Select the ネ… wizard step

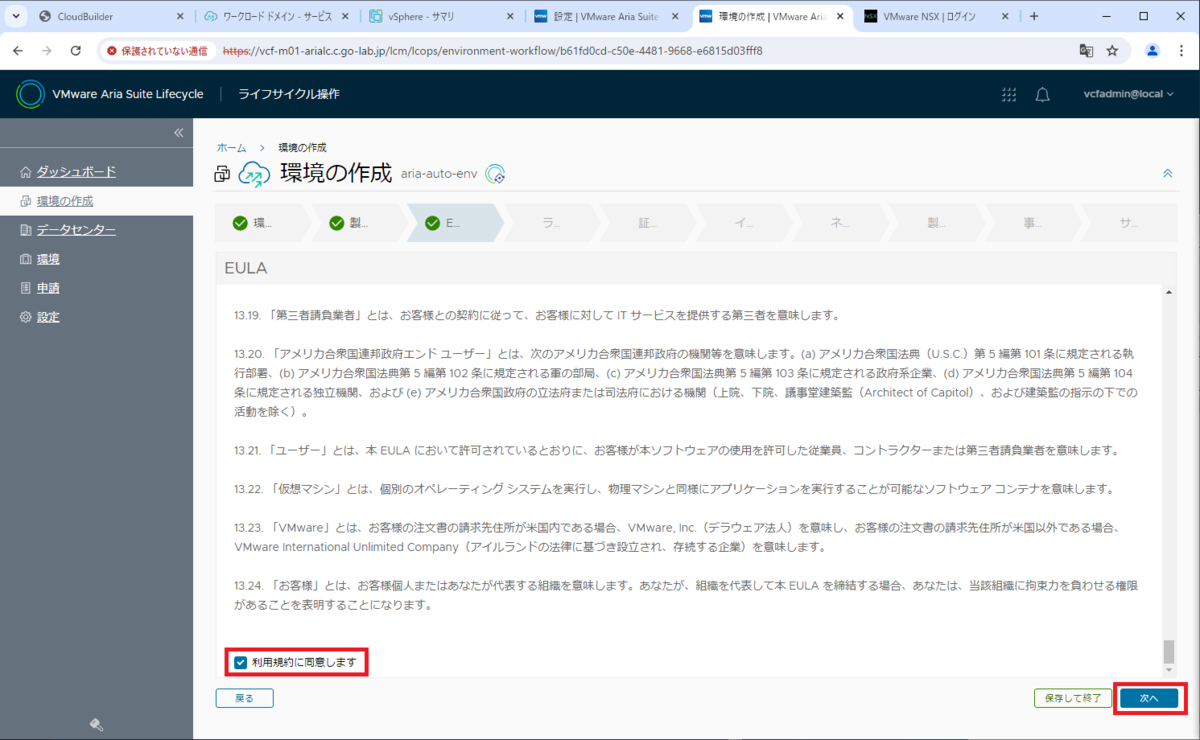[840, 223]
